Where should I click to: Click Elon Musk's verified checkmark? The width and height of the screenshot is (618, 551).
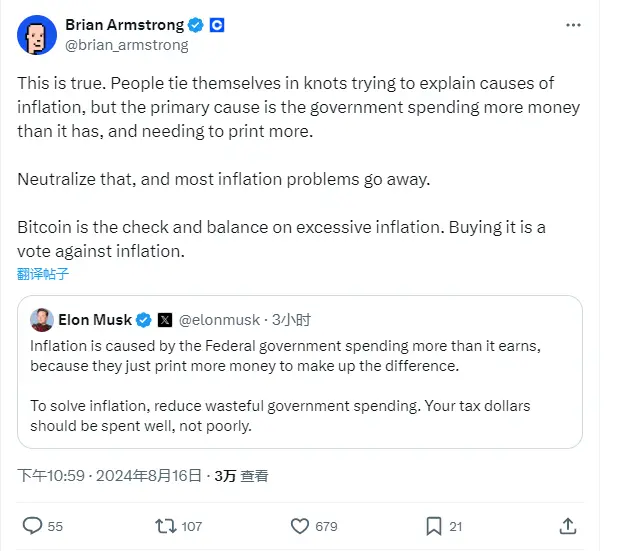click(144, 320)
